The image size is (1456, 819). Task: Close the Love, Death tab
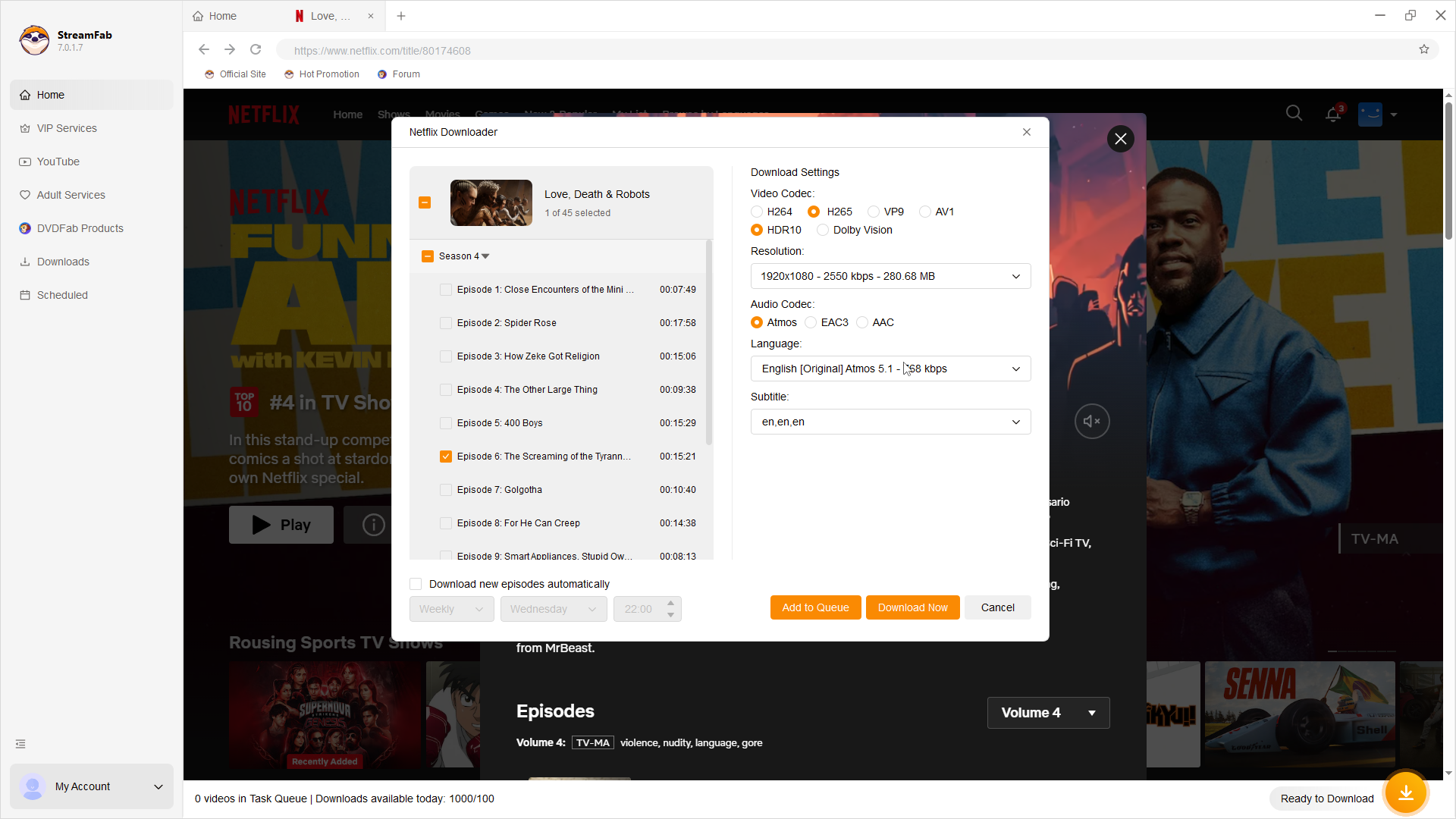point(371,16)
